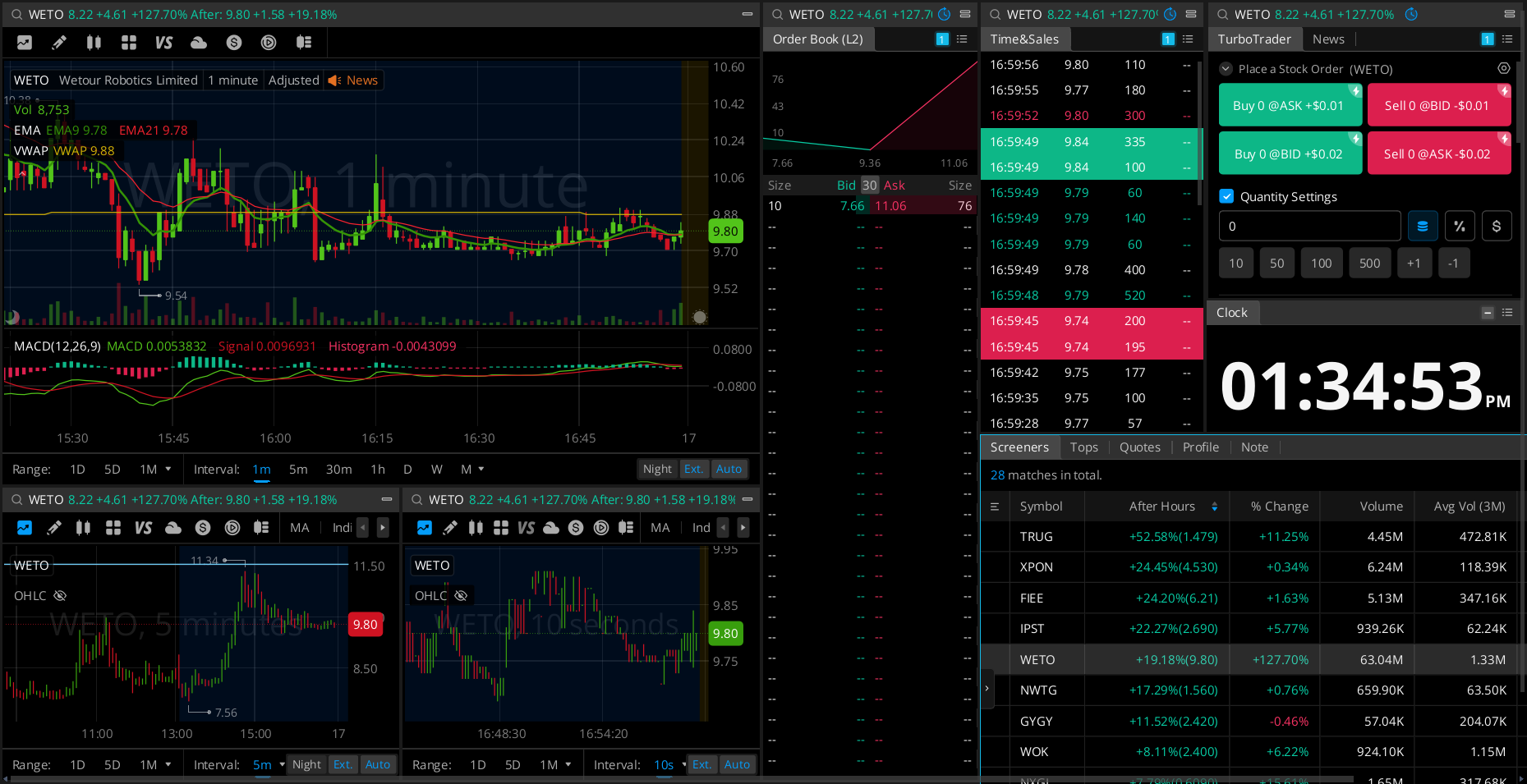The height and width of the screenshot is (784, 1527).
Task: Click the side panel icon in main chart toolbar
Action: (304, 43)
